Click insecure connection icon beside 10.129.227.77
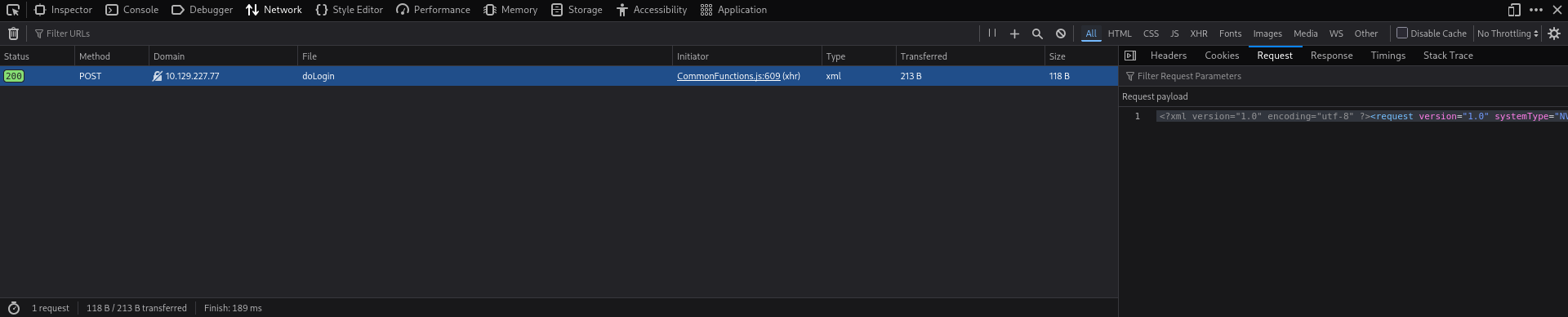1568x317 pixels. tap(158, 76)
